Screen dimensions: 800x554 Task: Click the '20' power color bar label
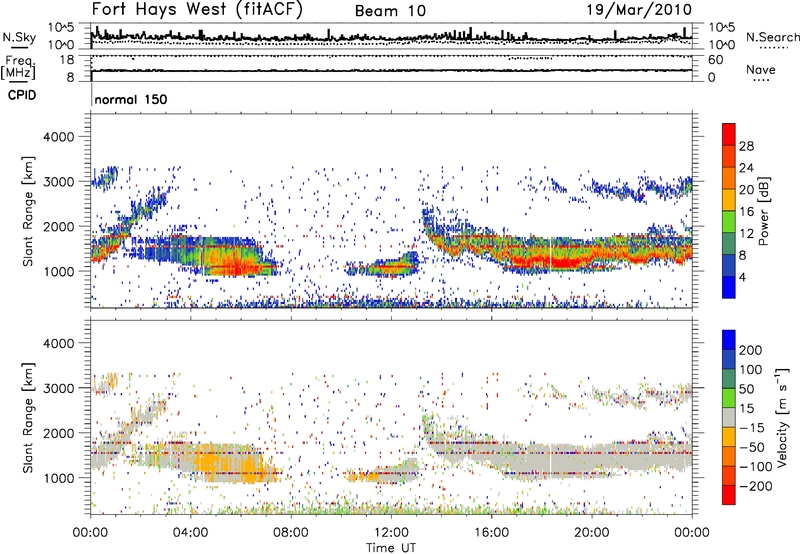pos(746,190)
